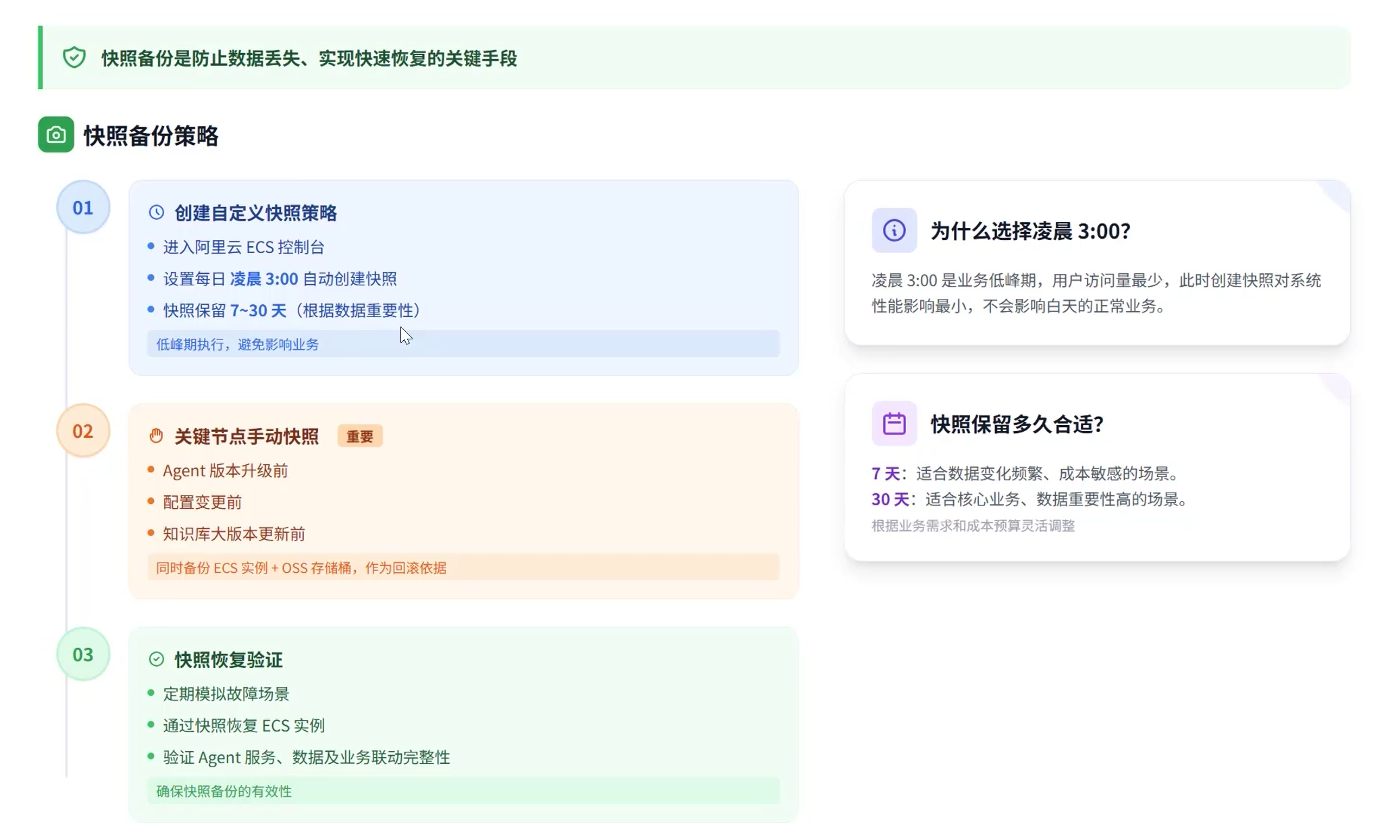1388x824 pixels.
Task: Click the step 01 circle badge
Action: (x=83, y=208)
